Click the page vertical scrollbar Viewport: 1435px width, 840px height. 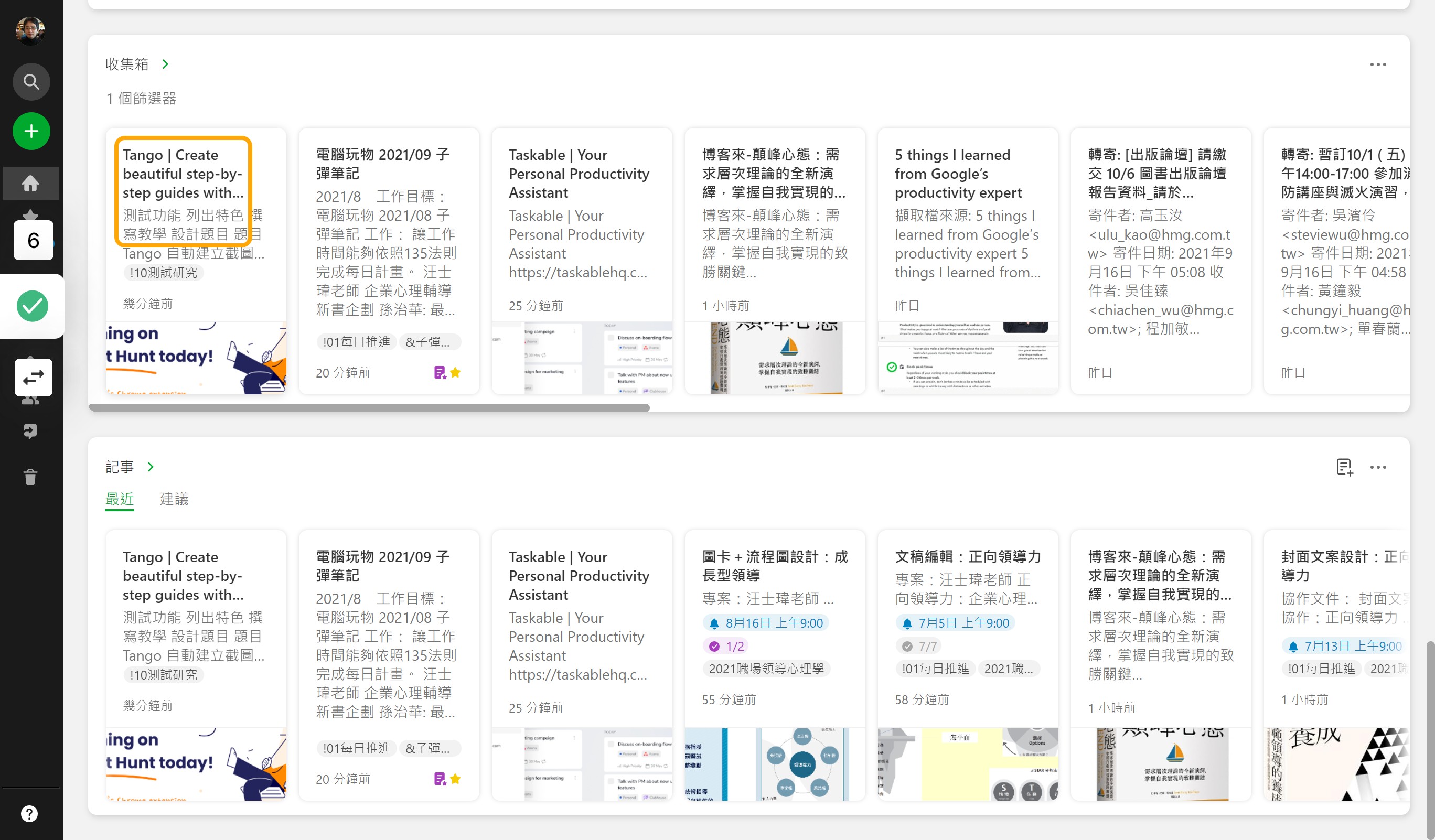click(x=1430, y=740)
